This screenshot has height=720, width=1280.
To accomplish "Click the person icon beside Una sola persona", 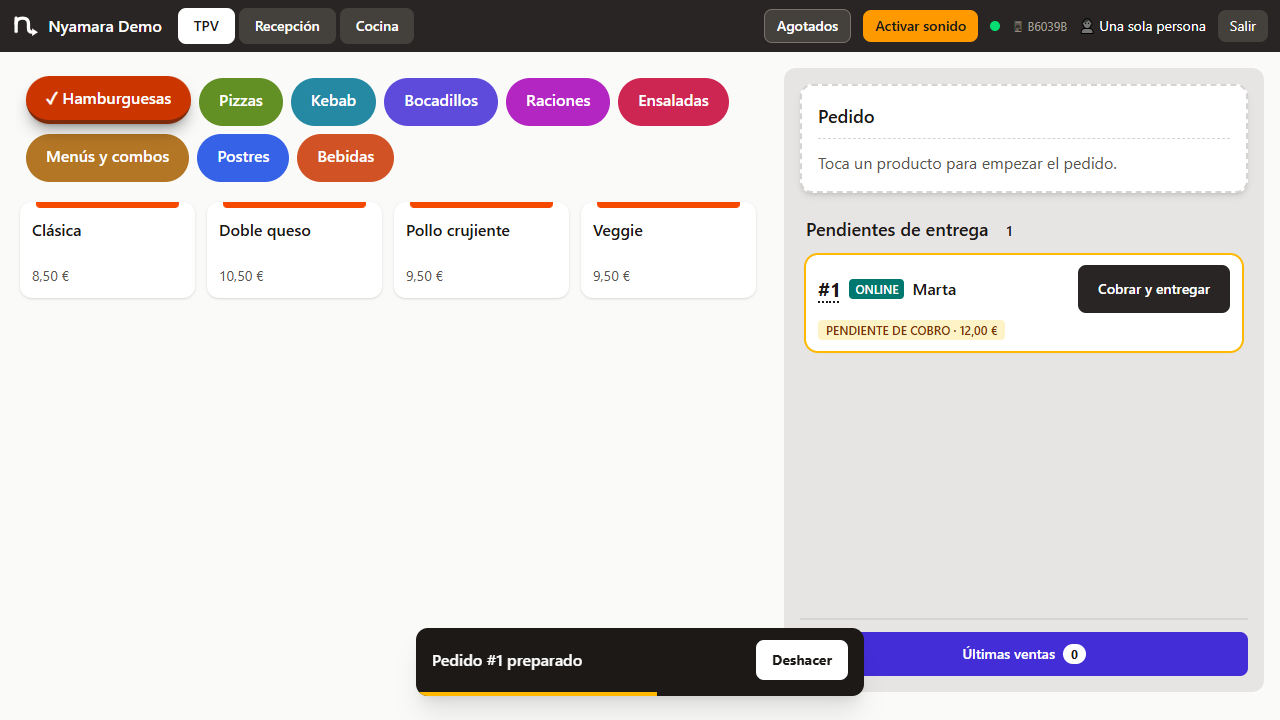I will (1087, 27).
